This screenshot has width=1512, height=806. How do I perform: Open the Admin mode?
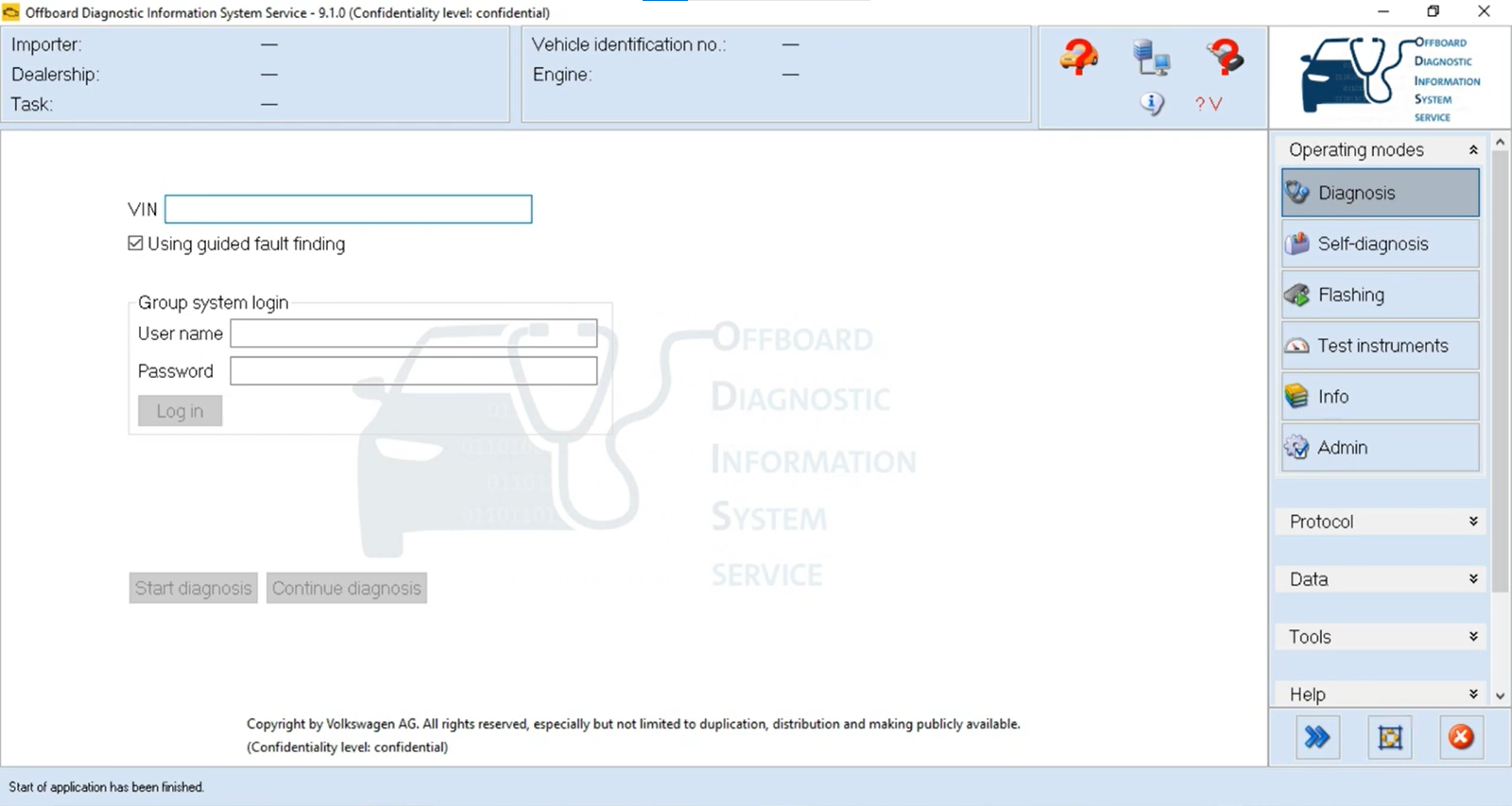coord(1380,448)
